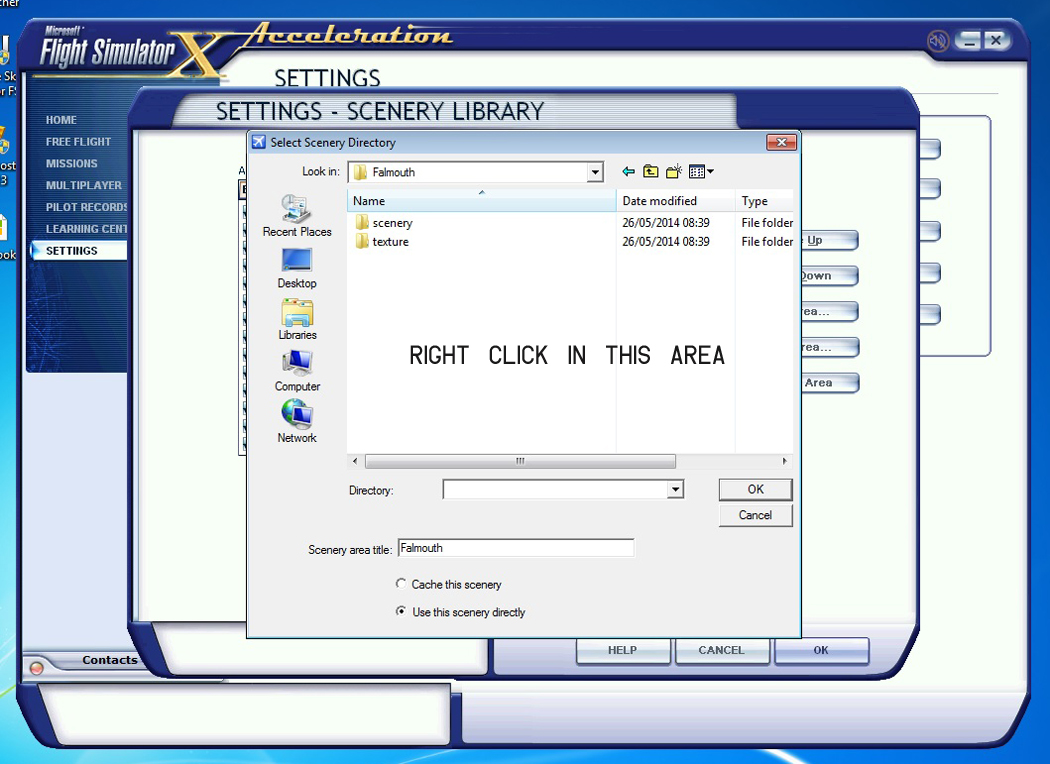Click OK in Select Scenery Directory dialog
The image size is (1050, 764).
(755, 489)
